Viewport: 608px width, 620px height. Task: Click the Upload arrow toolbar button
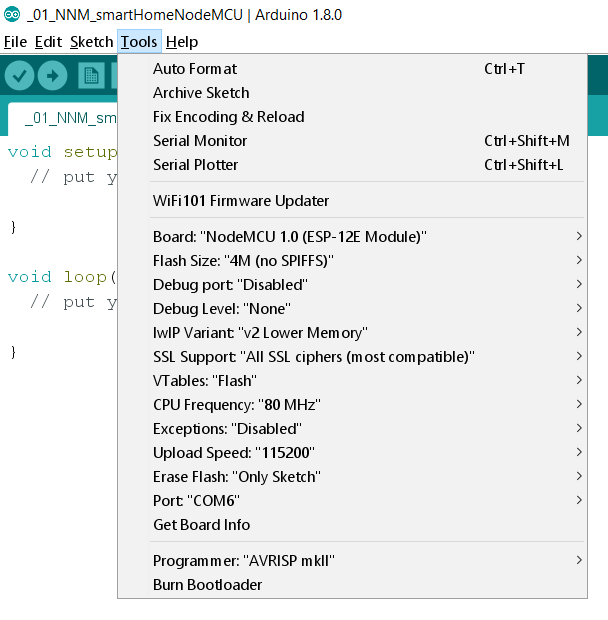(x=53, y=76)
